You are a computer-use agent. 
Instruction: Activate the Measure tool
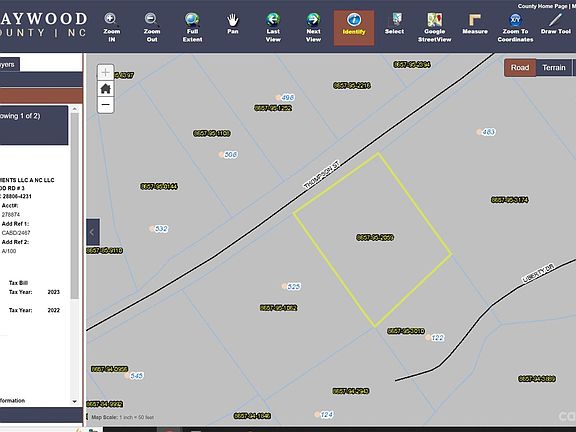click(475, 24)
